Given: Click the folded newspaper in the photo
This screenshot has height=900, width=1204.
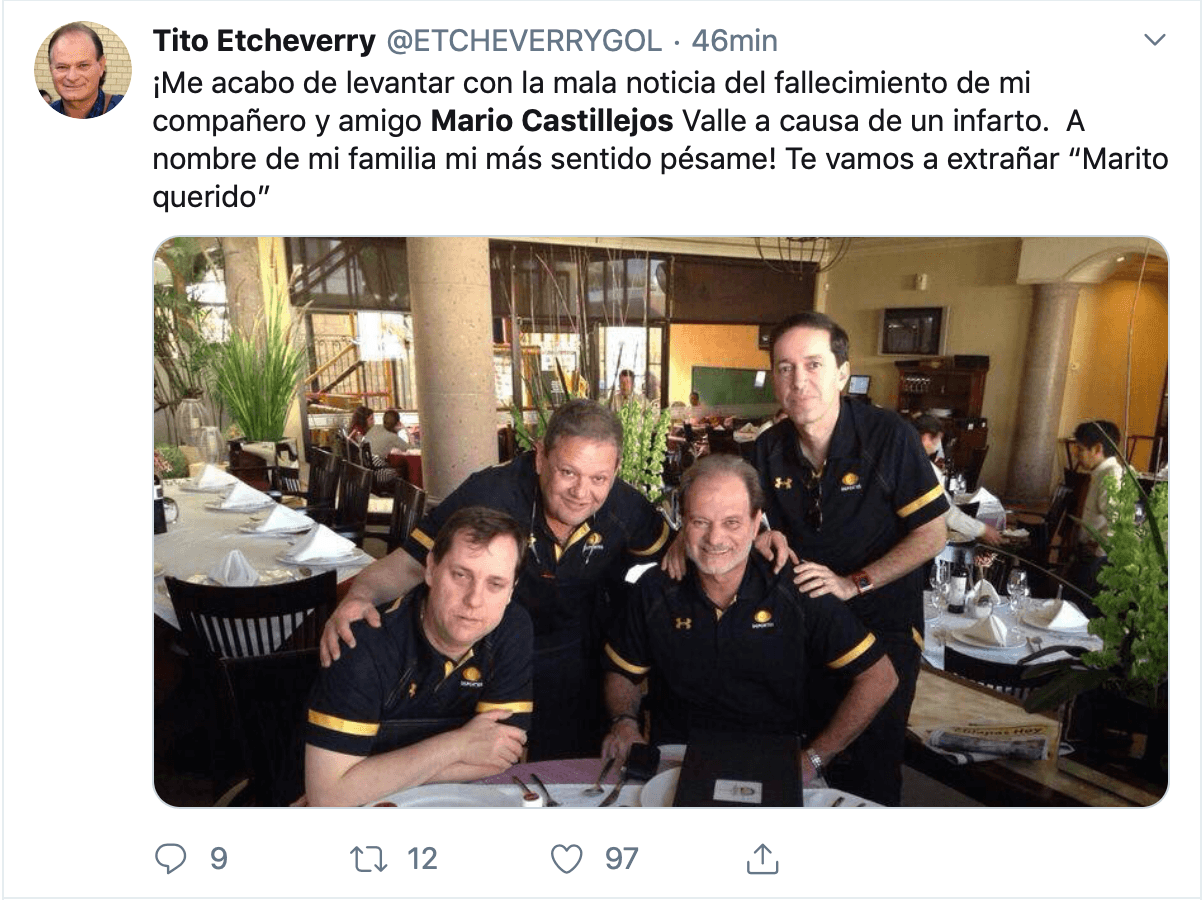Looking at the screenshot, I should pyautogui.click(x=991, y=741).
